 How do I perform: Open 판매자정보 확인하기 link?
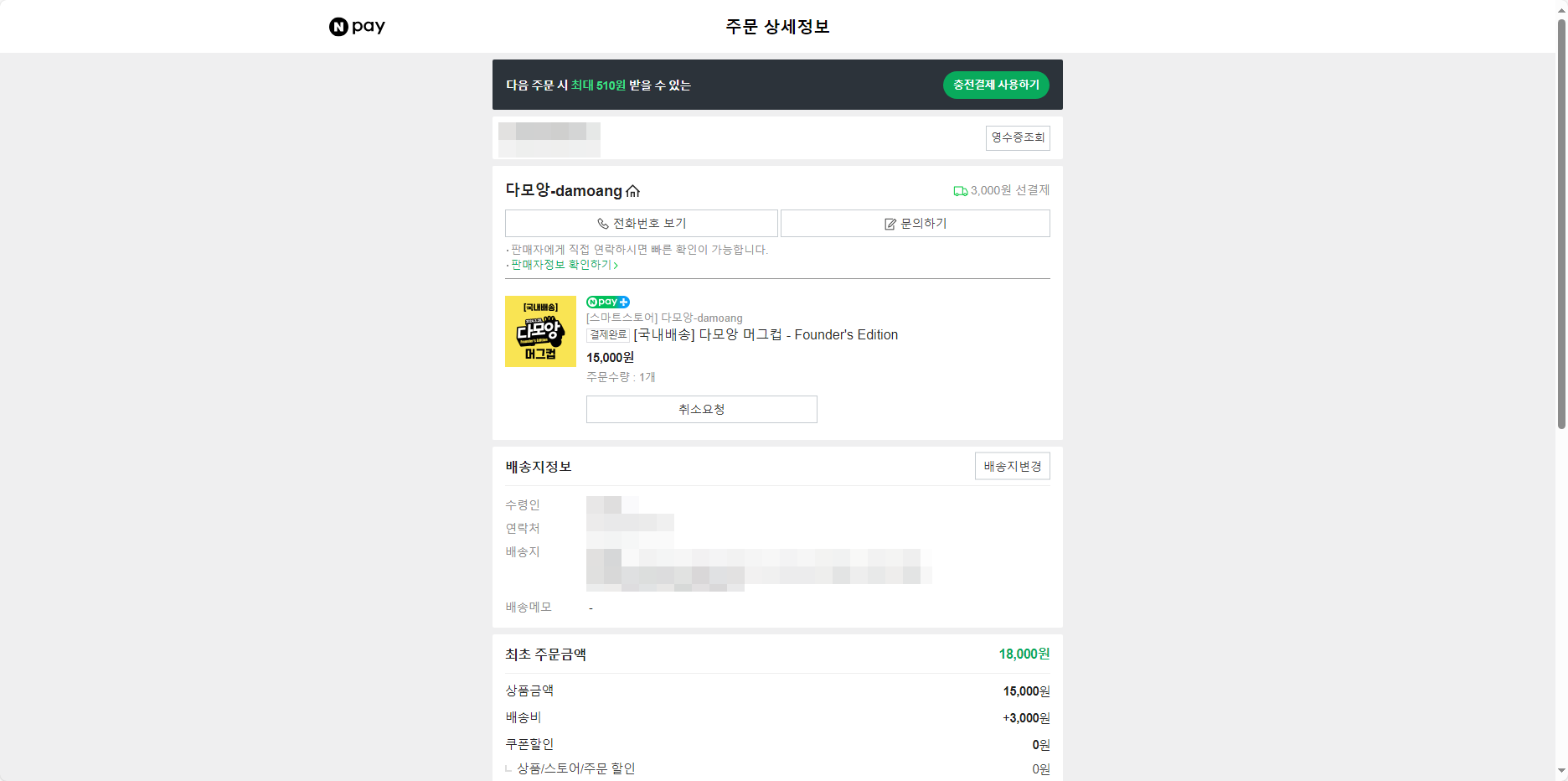(x=561, y=265)
